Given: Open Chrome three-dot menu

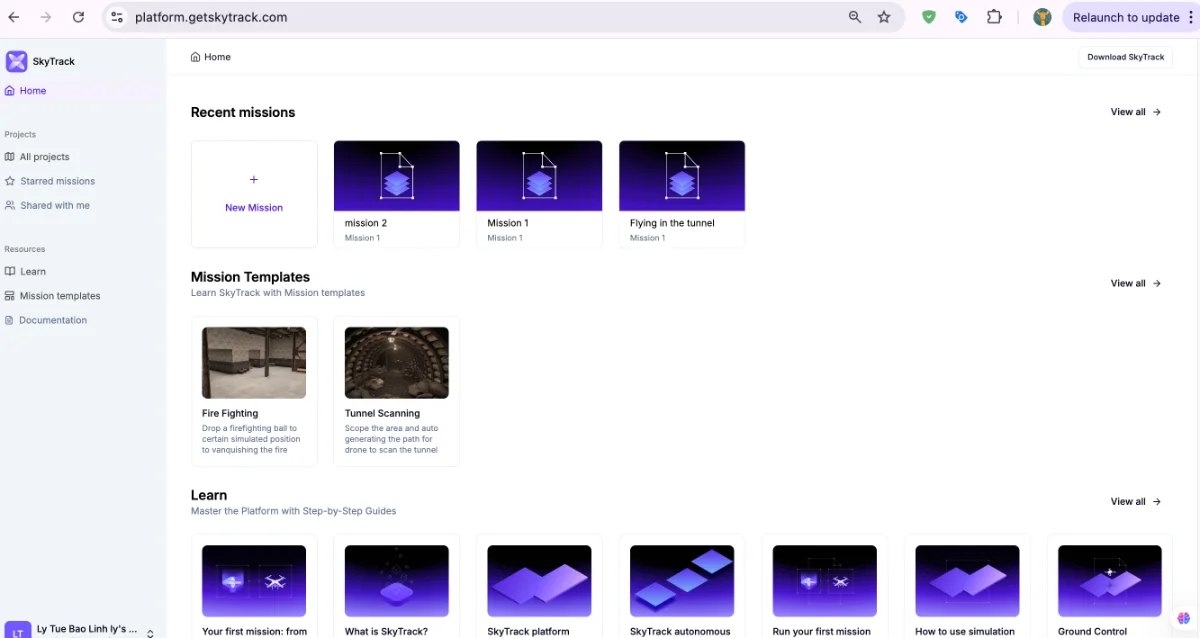Looking at the screenshot, I should 1192,17.
